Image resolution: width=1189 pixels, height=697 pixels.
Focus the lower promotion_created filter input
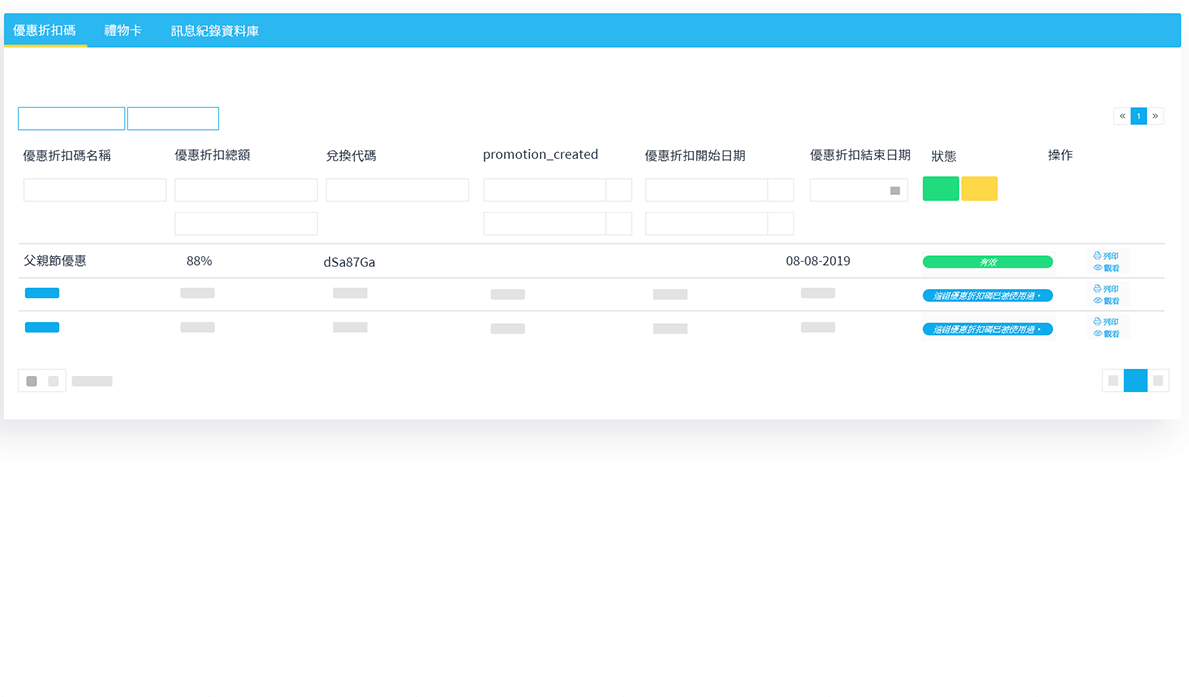[544, 224]
